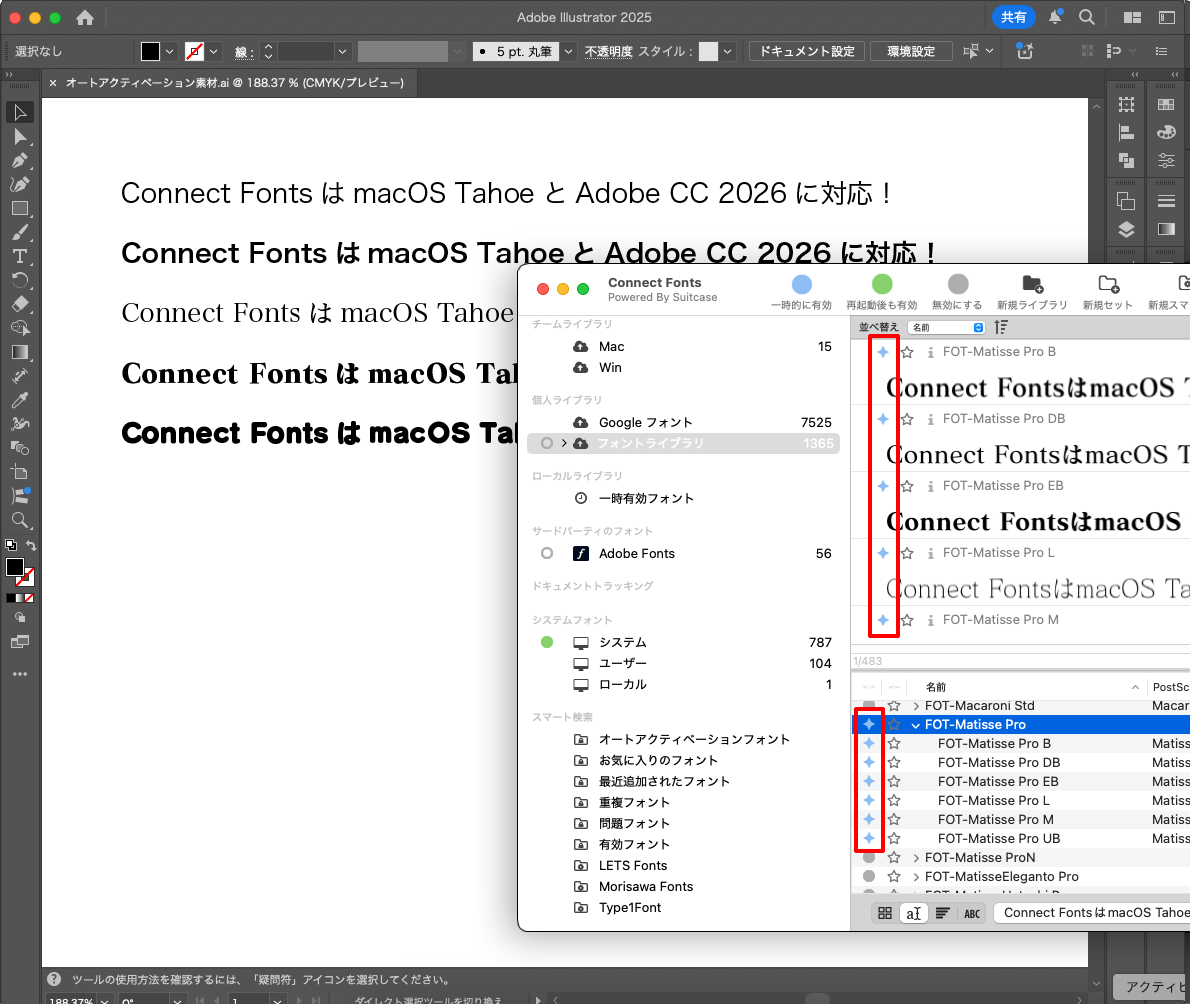Image resolution: width=1190 pixels, height=1004 pixels.
Task: Select the Eyedropper tool
Action: coord(20,400)
